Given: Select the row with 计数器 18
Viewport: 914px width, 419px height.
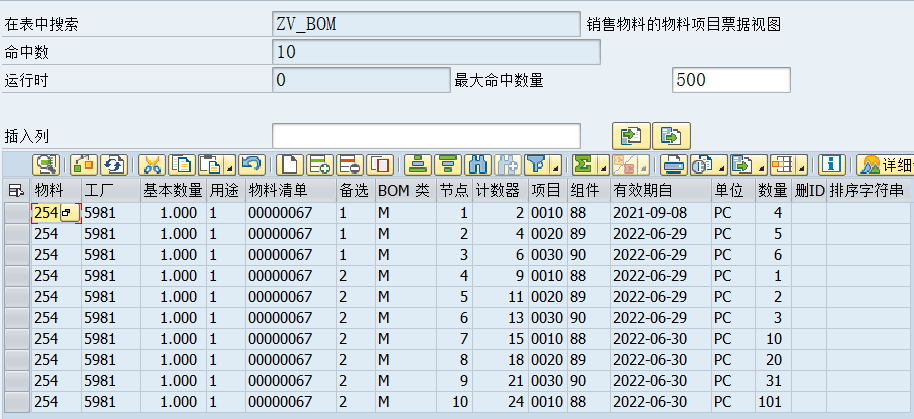Looking at the screenshot, I should point(17,360).
